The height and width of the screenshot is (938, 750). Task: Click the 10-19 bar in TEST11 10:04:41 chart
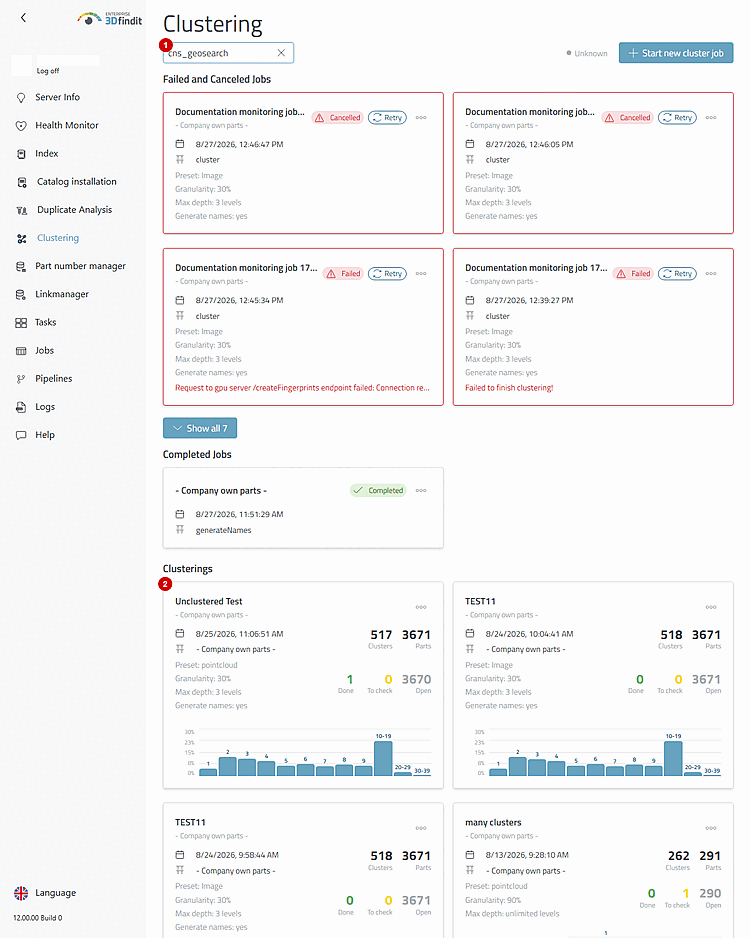point(673,759)
